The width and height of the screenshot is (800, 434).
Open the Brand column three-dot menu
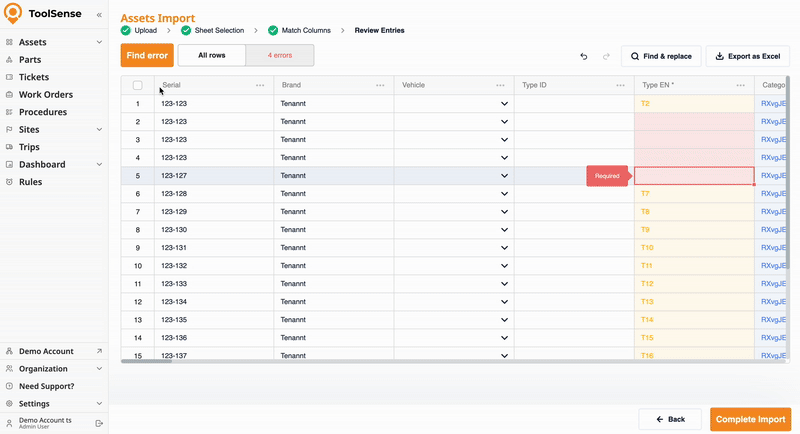tap(380, 85)
